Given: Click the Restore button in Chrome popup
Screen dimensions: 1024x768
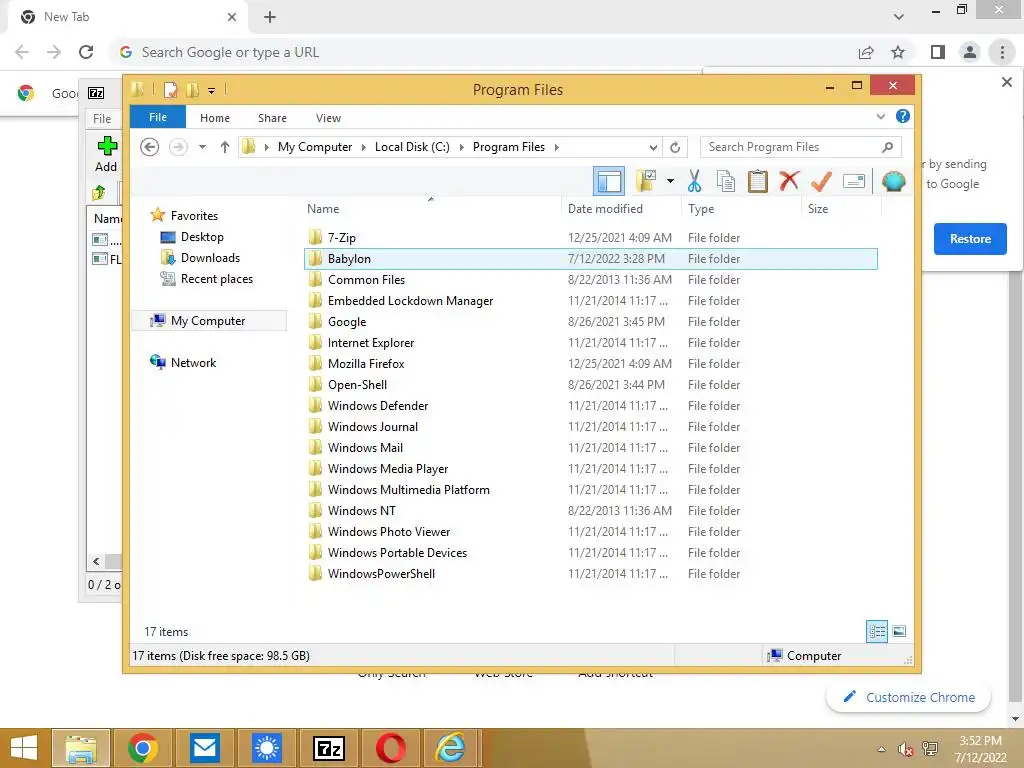Looking at the screenshot, I should (970, 239).
